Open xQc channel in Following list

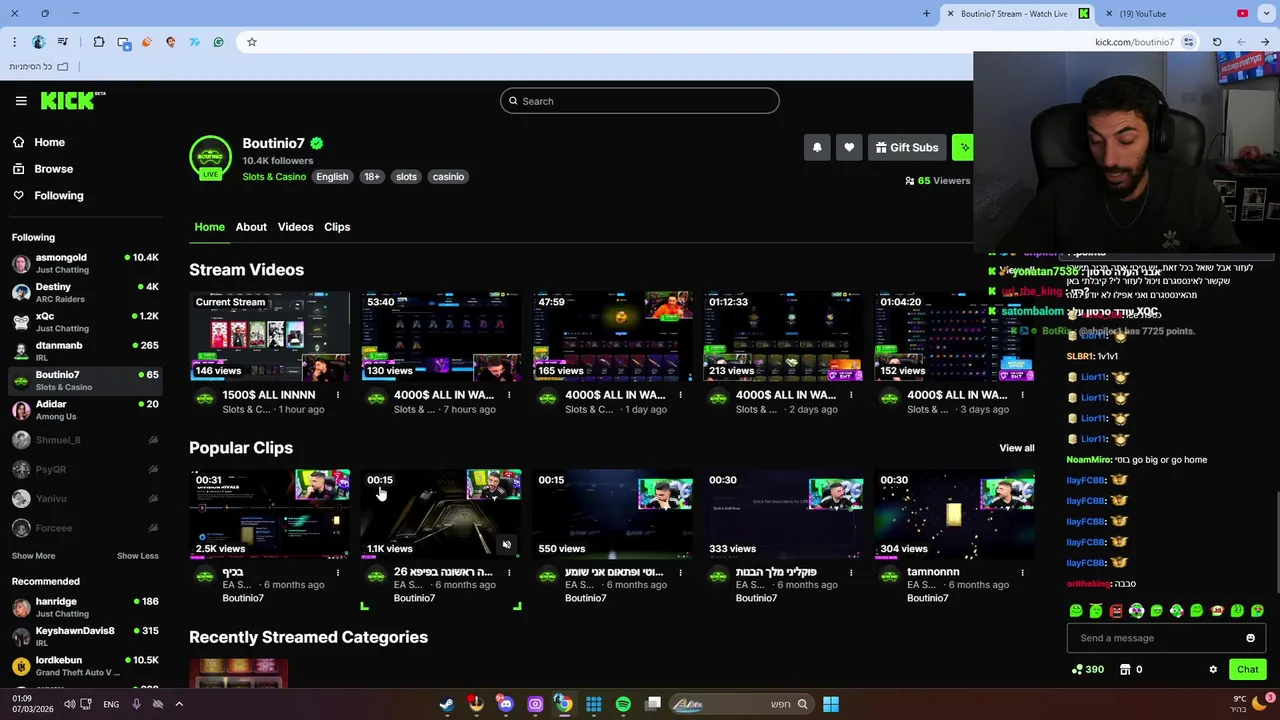pos(85,322)
